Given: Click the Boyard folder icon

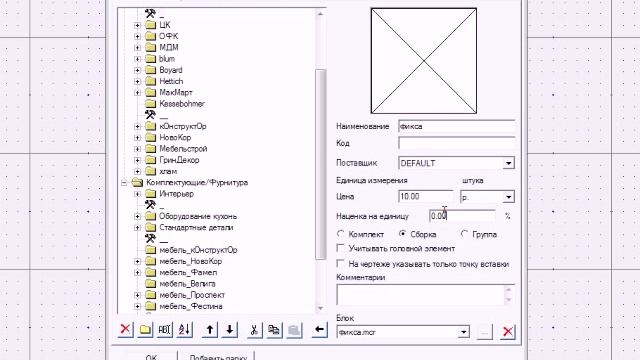Looking at the screenshot, I should [x=151, y=70].
